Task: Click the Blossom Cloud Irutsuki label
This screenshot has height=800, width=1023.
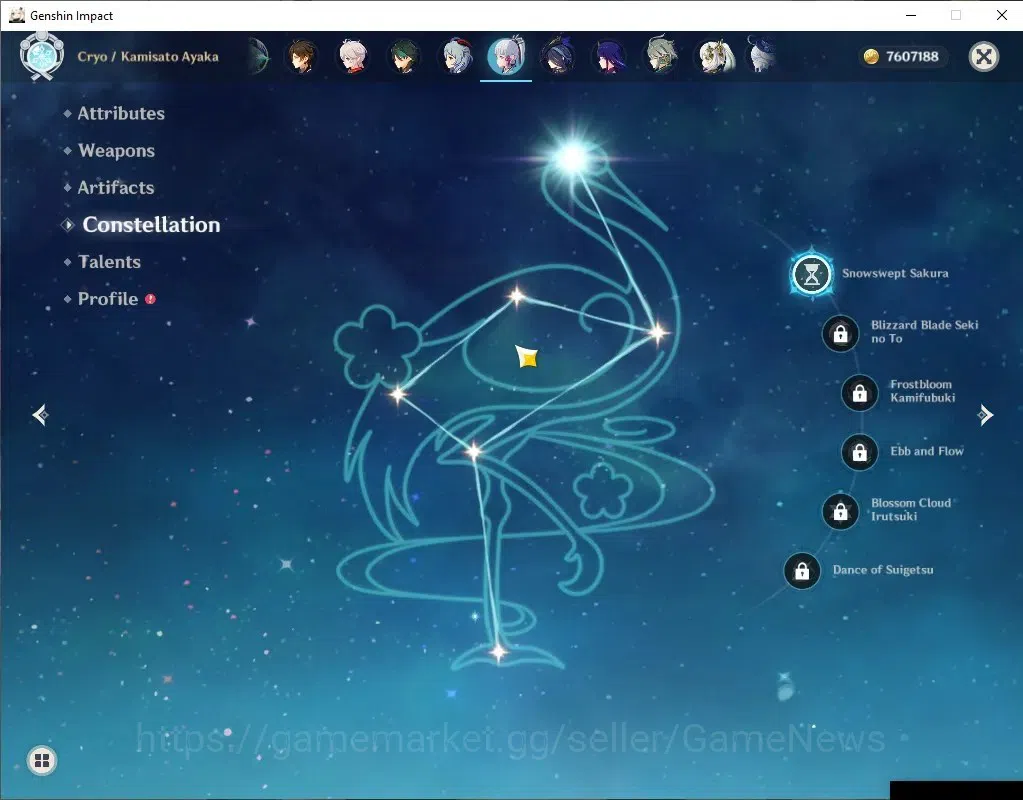Action: (x=911, y=510)
